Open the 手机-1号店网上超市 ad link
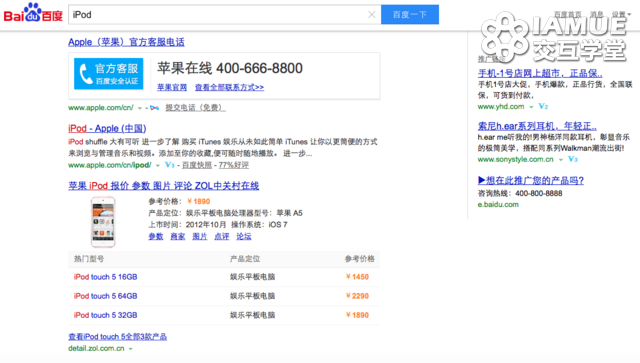The image size is (640, 363). 540,73
